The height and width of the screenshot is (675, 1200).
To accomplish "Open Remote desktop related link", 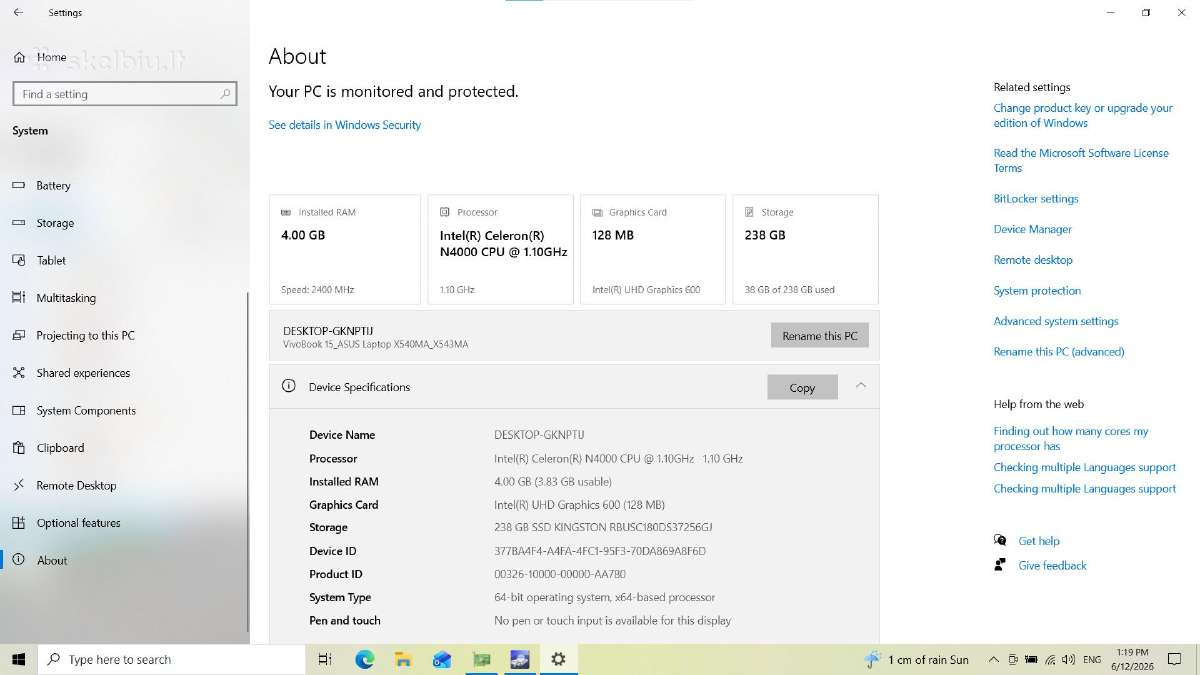I will pyautogui.click(x=1033, y=260).
